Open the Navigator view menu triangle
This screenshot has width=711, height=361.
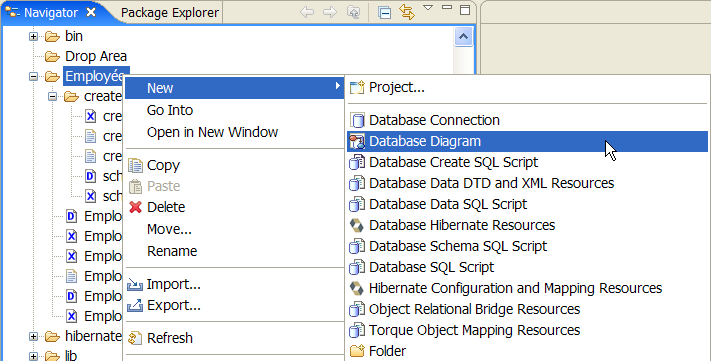428,8
